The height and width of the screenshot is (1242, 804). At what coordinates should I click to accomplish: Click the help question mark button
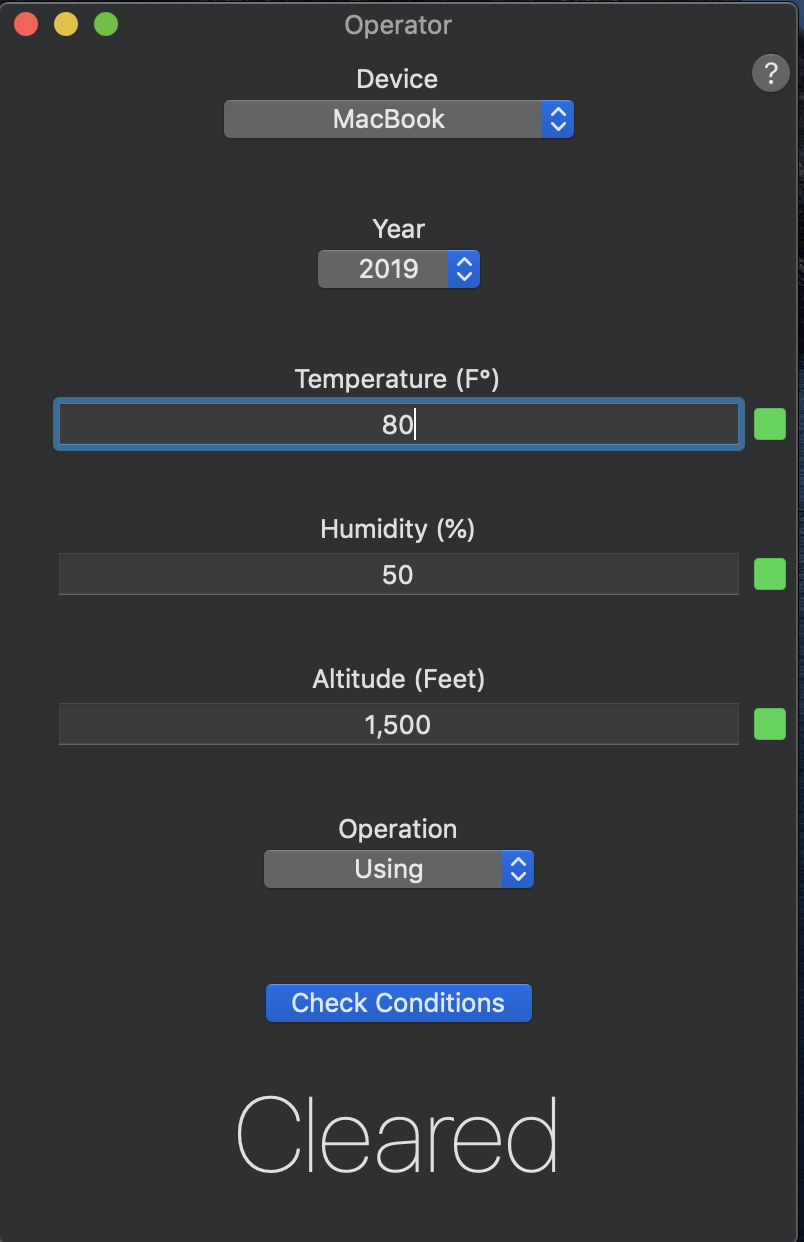(770, 73)
